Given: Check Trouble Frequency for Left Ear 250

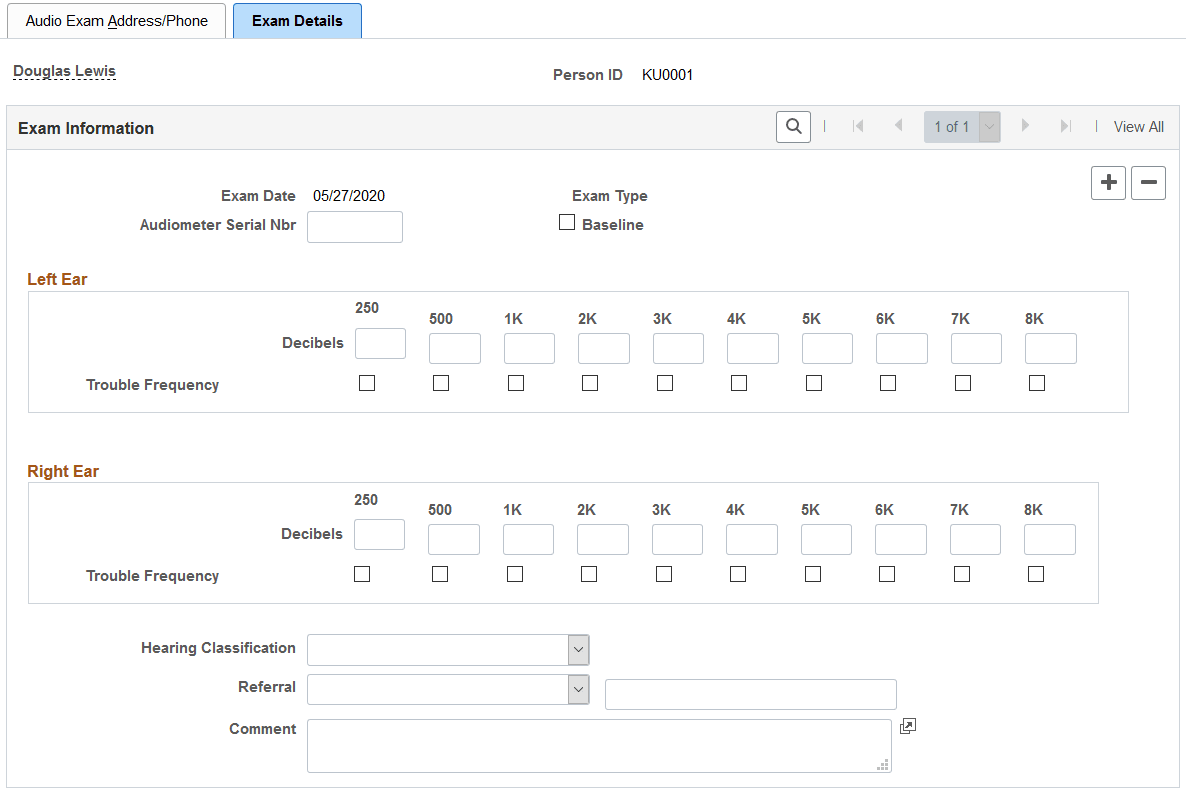Looking at the screenshot, I should click(x=366, y=382).
